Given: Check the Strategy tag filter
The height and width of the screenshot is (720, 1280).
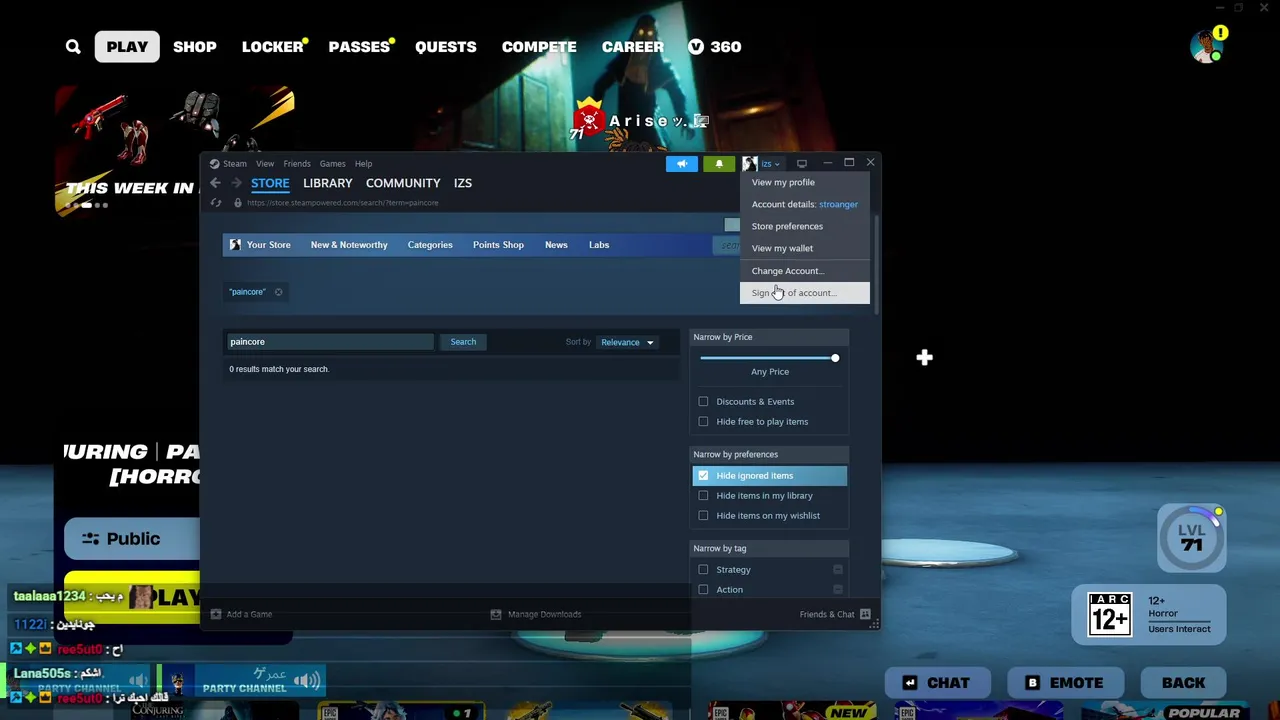Looking at the screenshot, I should (x=703, y=570).
